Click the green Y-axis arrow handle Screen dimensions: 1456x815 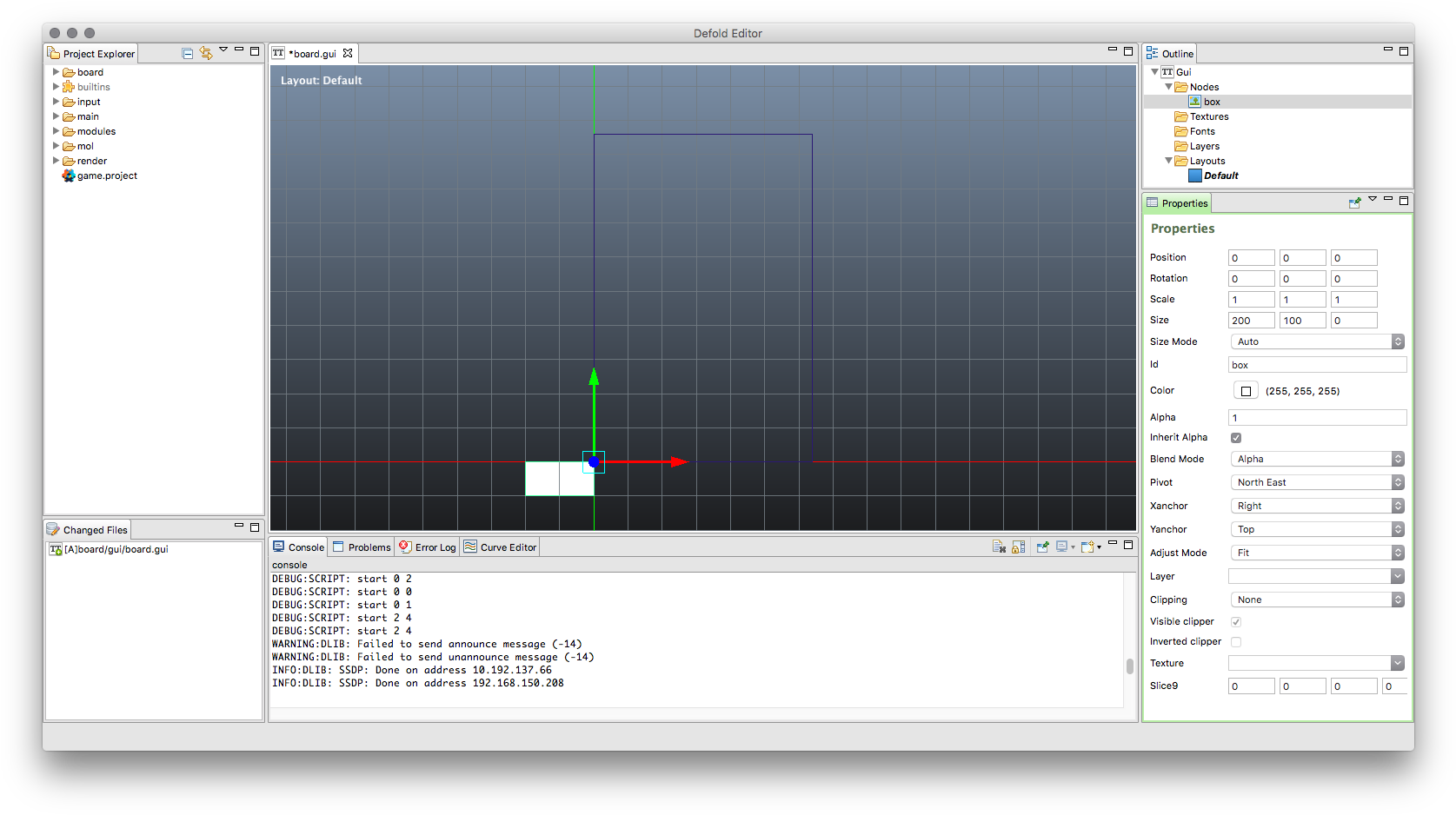[594, 377]
